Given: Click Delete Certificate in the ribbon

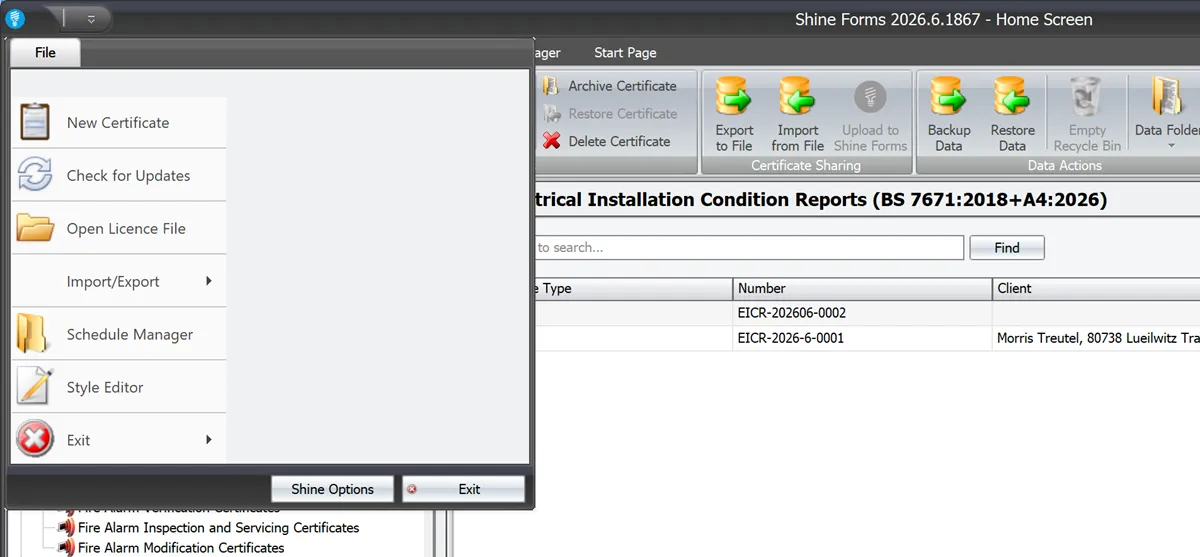Looking at the screenshot, I should pyautogui.click(x=607, y=141).
